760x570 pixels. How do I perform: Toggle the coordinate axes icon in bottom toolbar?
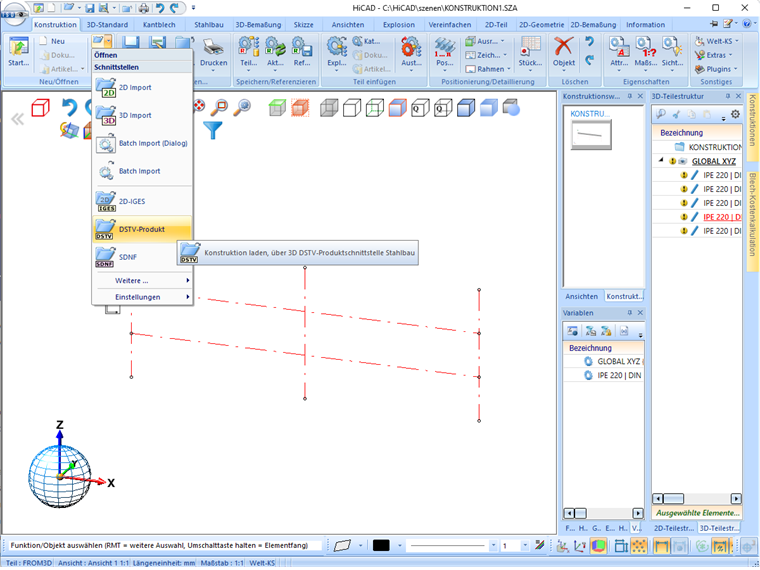pos(580,546)
